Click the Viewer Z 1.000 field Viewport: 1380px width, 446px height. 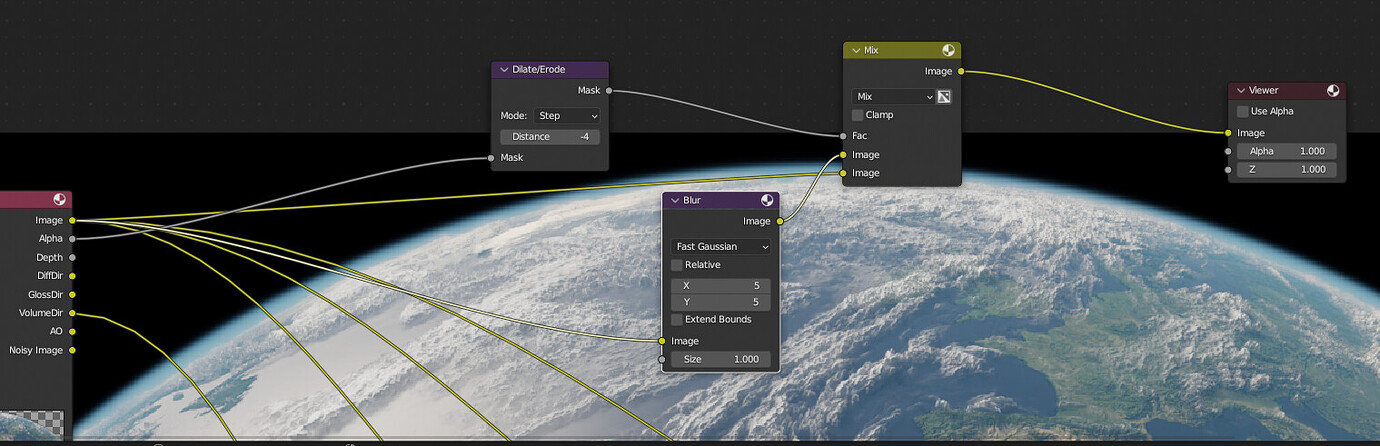click(x=1286, y=169)
